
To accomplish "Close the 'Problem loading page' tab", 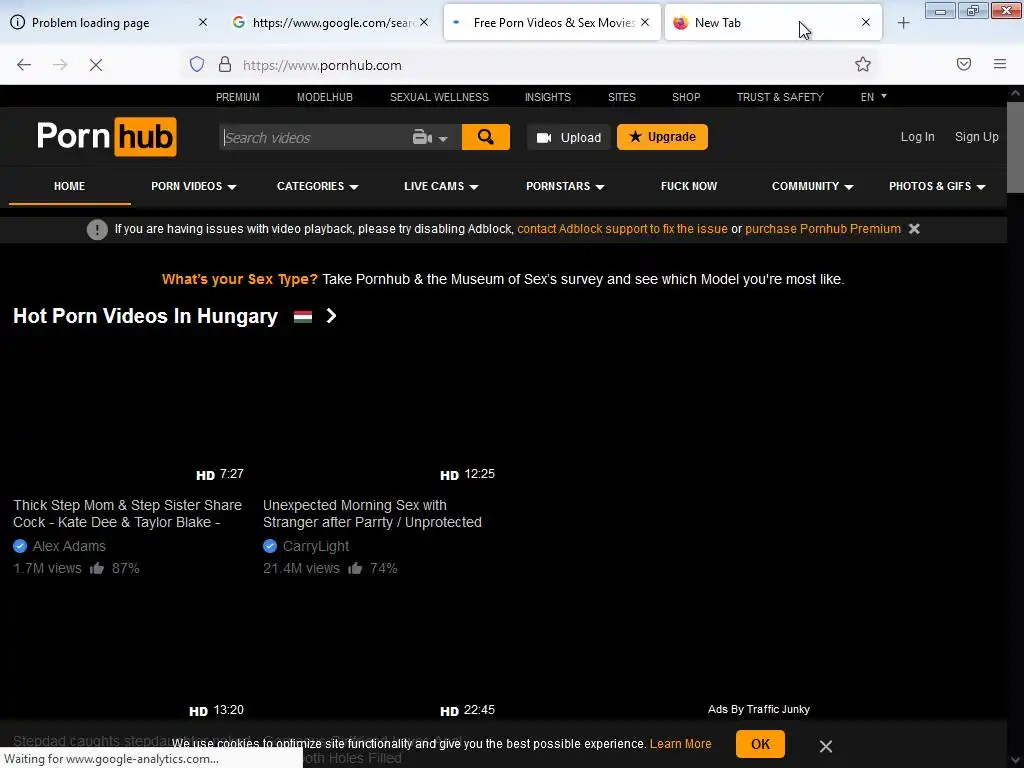I will pyautogui.click(x=202, y=22).
